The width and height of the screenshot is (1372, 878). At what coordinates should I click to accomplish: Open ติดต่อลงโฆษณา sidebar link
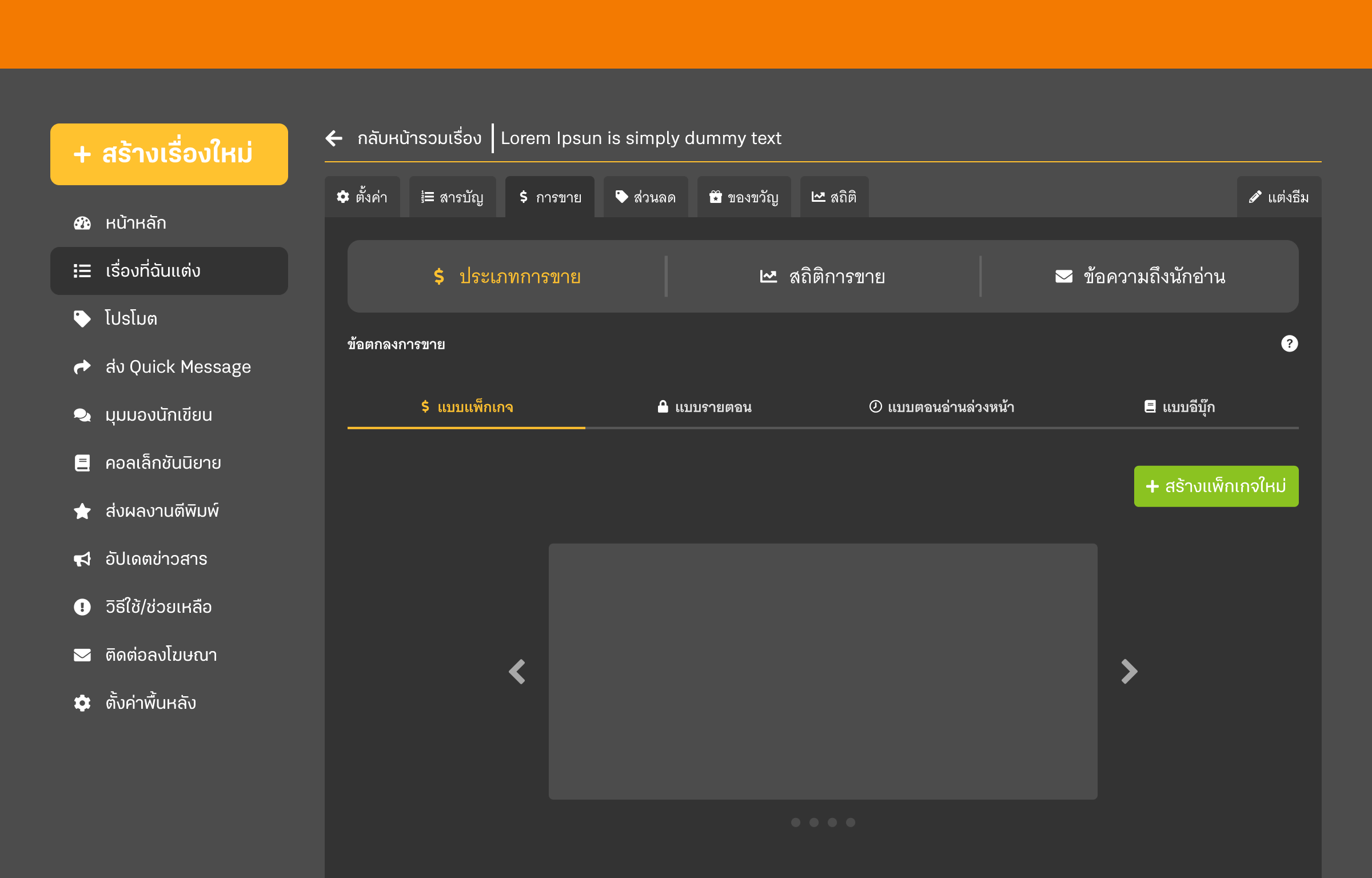[169, 655]
